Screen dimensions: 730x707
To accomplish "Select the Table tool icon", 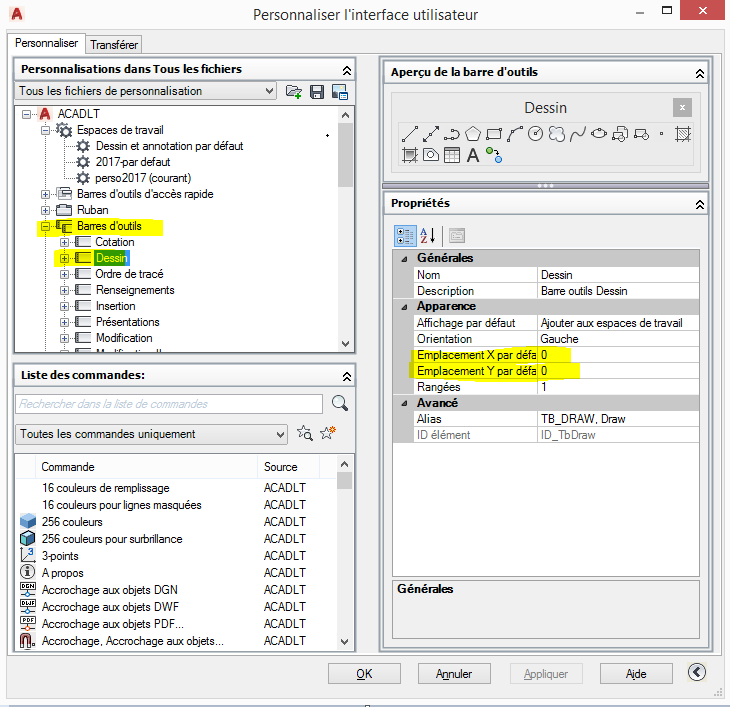I will pos(452,155).
